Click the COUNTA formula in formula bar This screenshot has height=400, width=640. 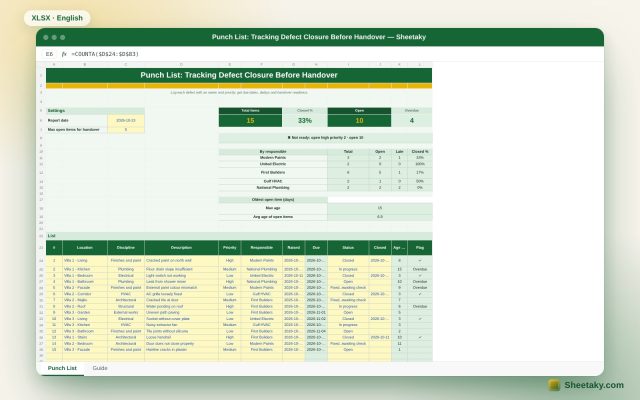coord(105,54)
